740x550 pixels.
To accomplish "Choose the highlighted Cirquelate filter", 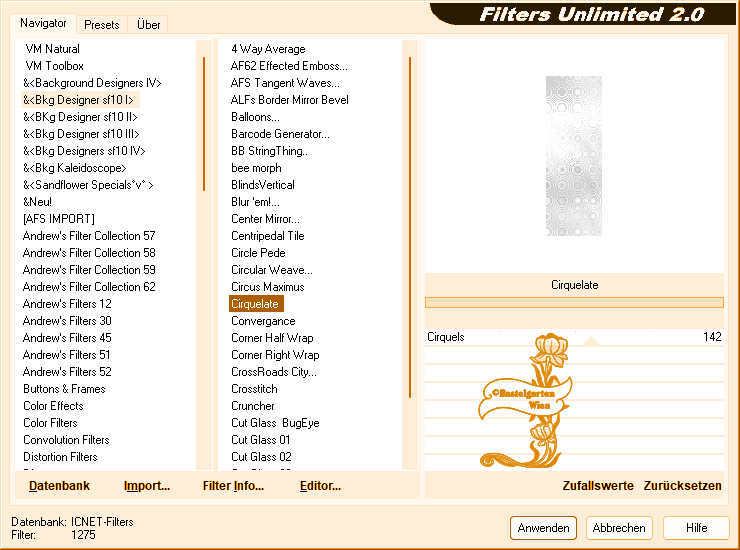I will pyautogui.click(x=256, y=304).
